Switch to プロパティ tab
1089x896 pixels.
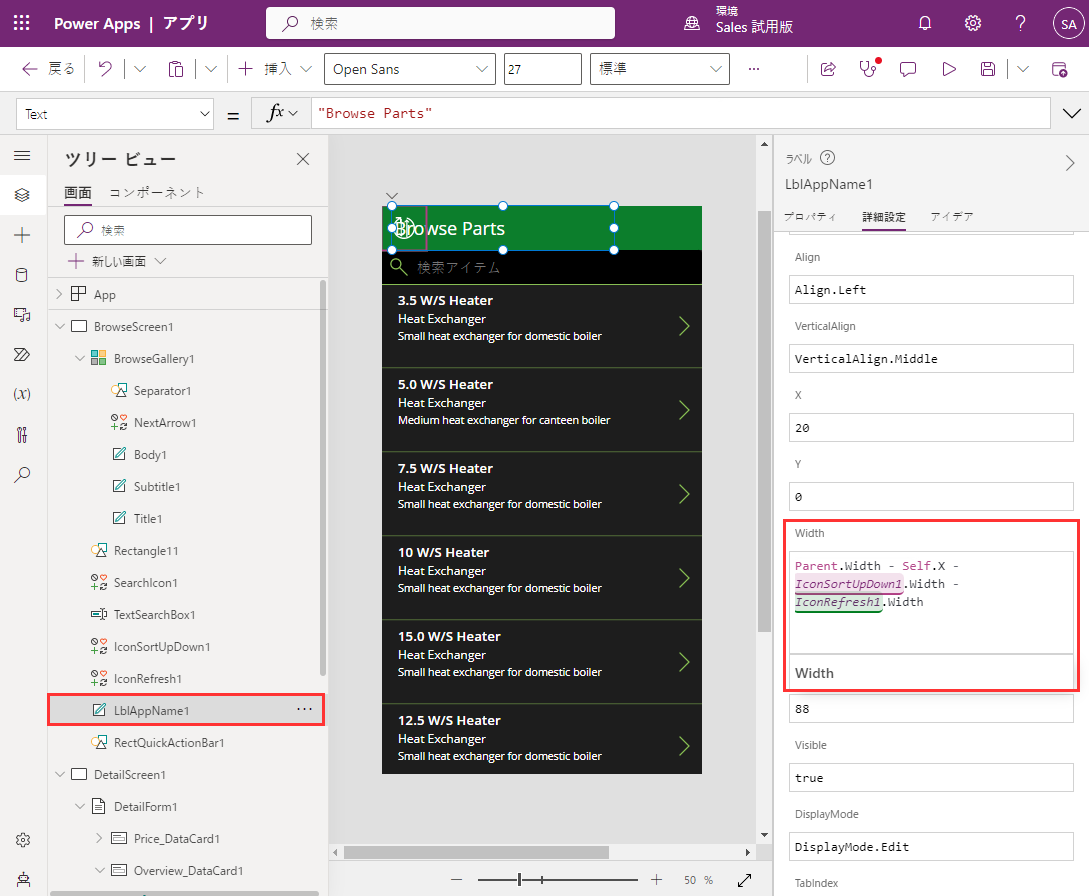click(x=810, y=217)
